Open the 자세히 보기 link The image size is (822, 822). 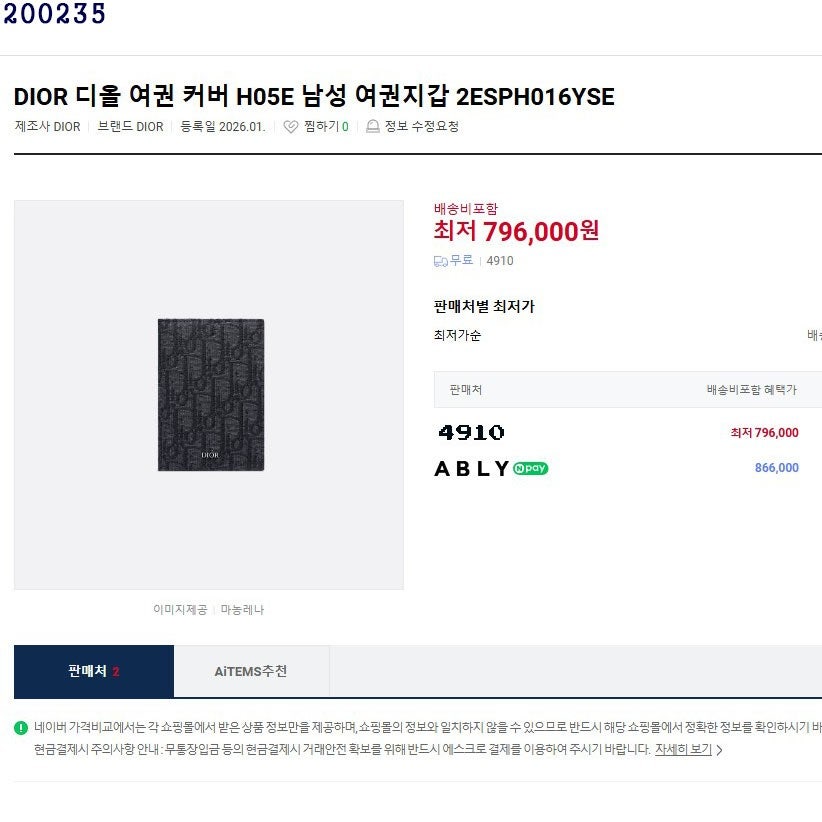click(683, 749)
